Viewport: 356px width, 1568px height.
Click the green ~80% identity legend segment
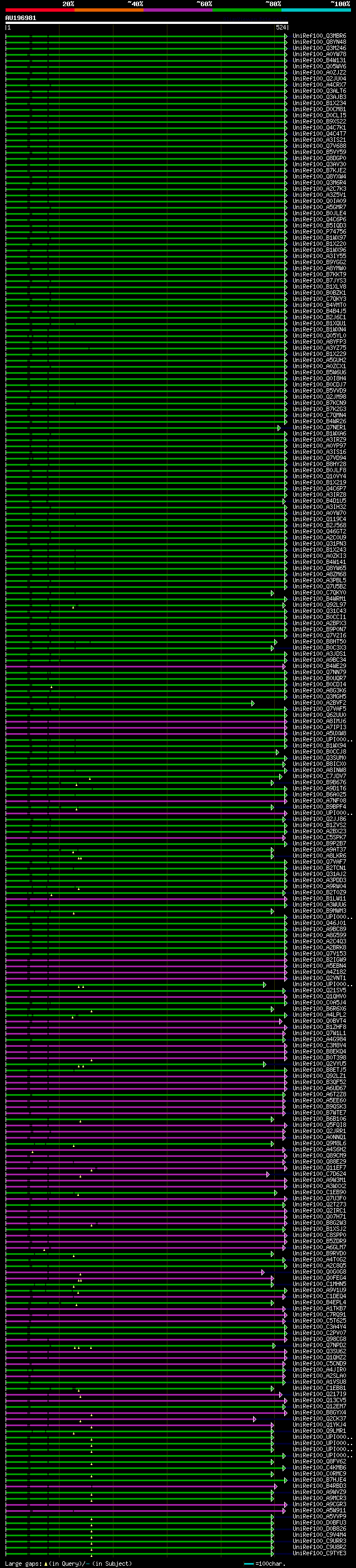247,10
